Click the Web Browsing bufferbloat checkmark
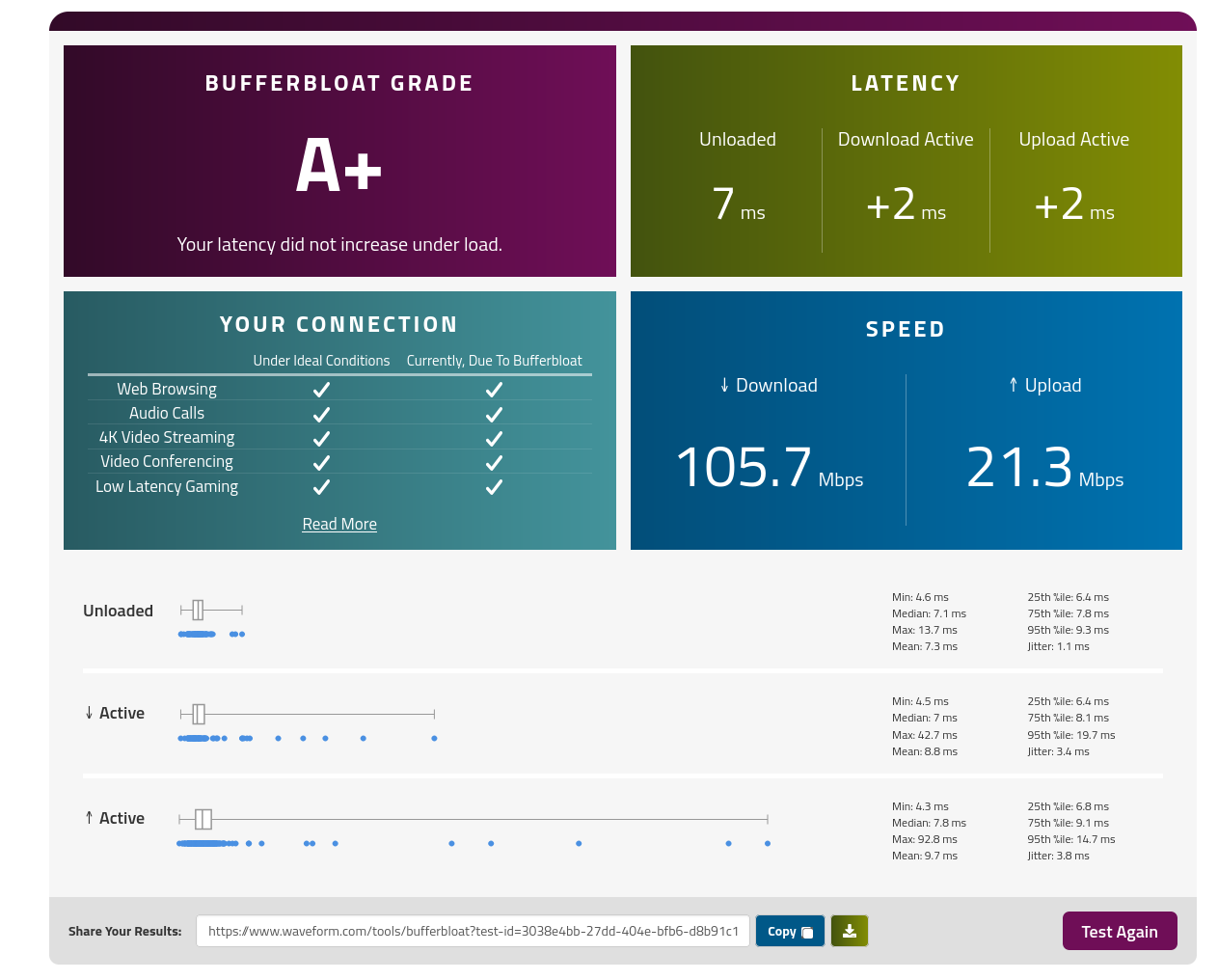Screen dimensions: 1218x980 tap(494, 390)
